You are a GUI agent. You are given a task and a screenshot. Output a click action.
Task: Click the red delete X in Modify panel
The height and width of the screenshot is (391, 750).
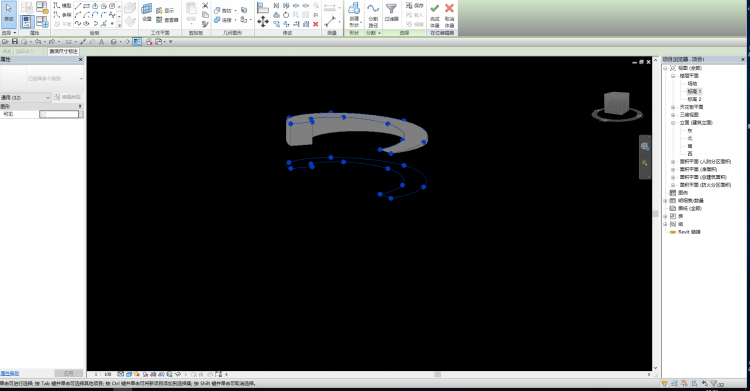[316, 24]
